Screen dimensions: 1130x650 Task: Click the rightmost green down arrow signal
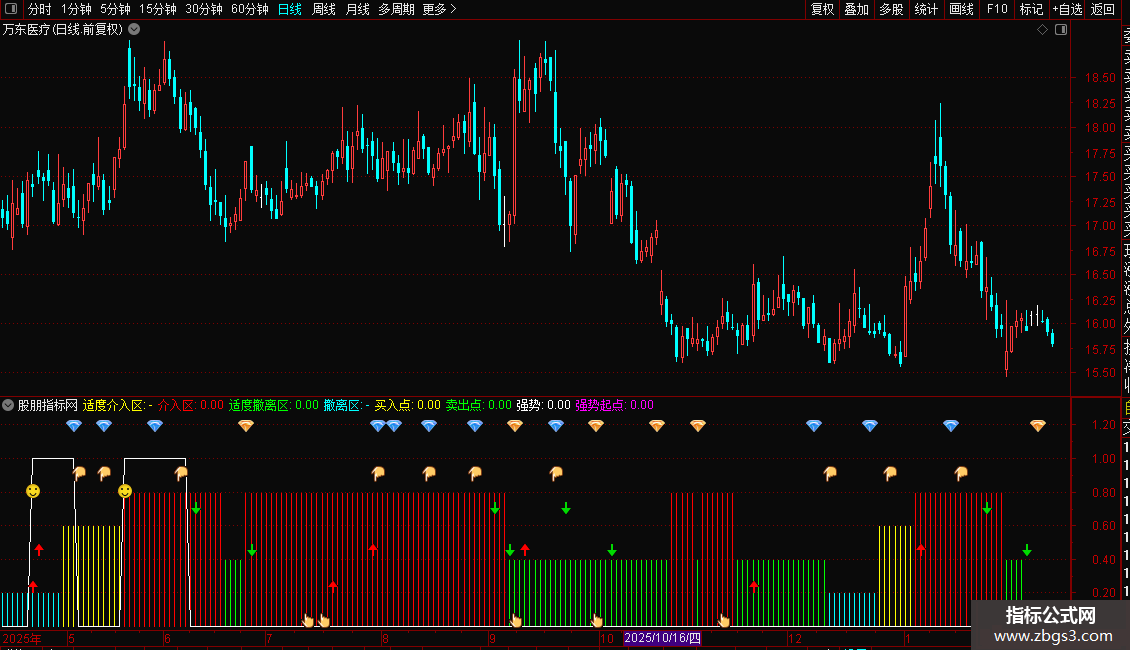pos(1027,551)
